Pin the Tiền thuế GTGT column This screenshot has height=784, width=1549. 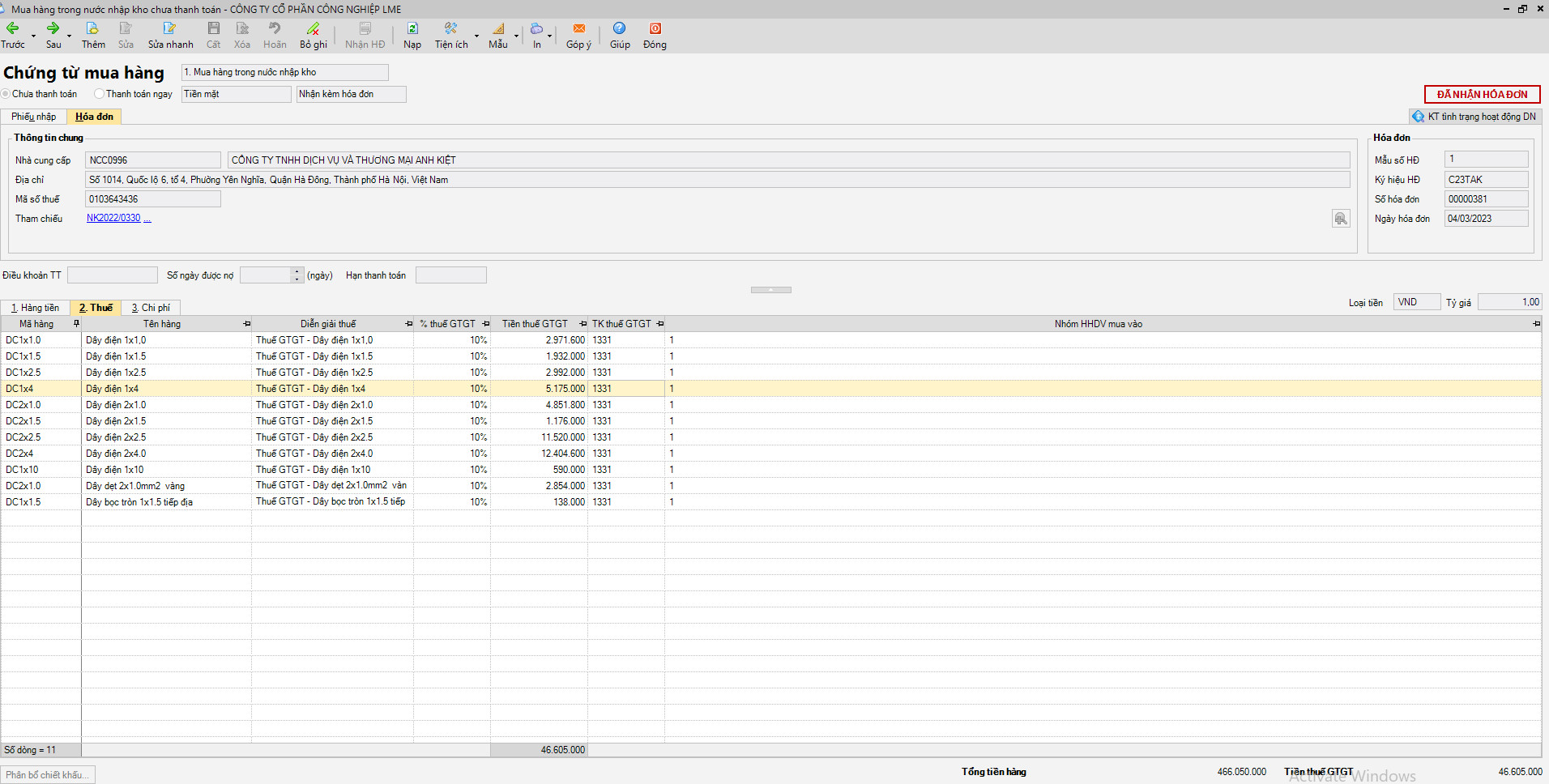pyautogui.click(x=582, y=324)
